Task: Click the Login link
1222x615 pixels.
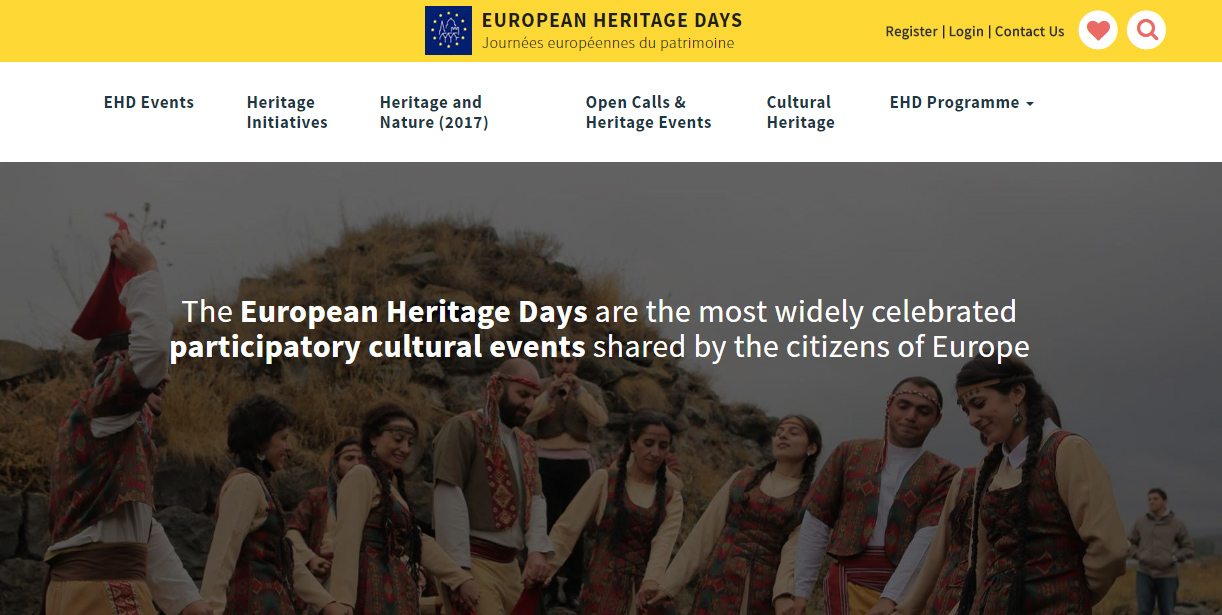Action: (x=966, y=31)
